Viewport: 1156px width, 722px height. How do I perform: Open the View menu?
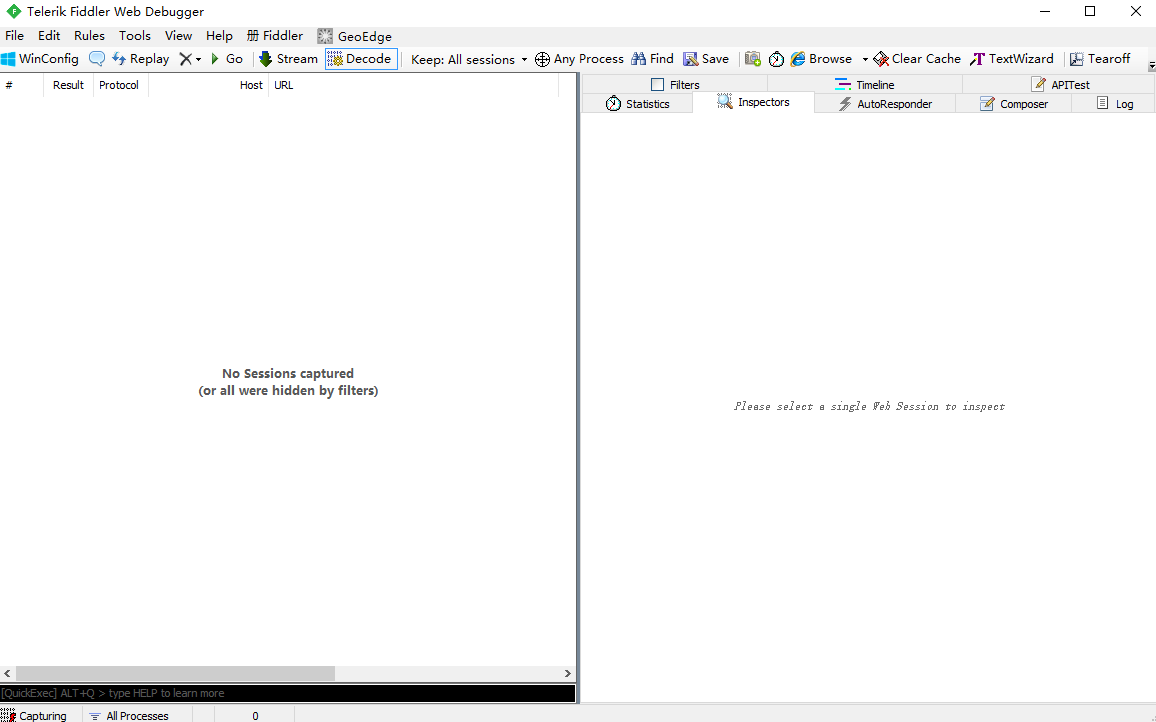(x=178, y=35)
